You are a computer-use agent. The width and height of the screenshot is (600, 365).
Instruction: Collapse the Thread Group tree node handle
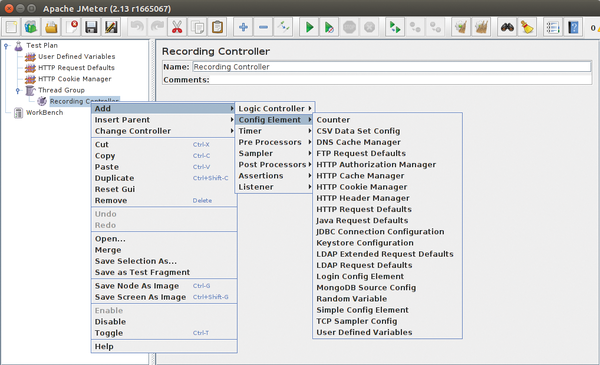click(18, 91)
